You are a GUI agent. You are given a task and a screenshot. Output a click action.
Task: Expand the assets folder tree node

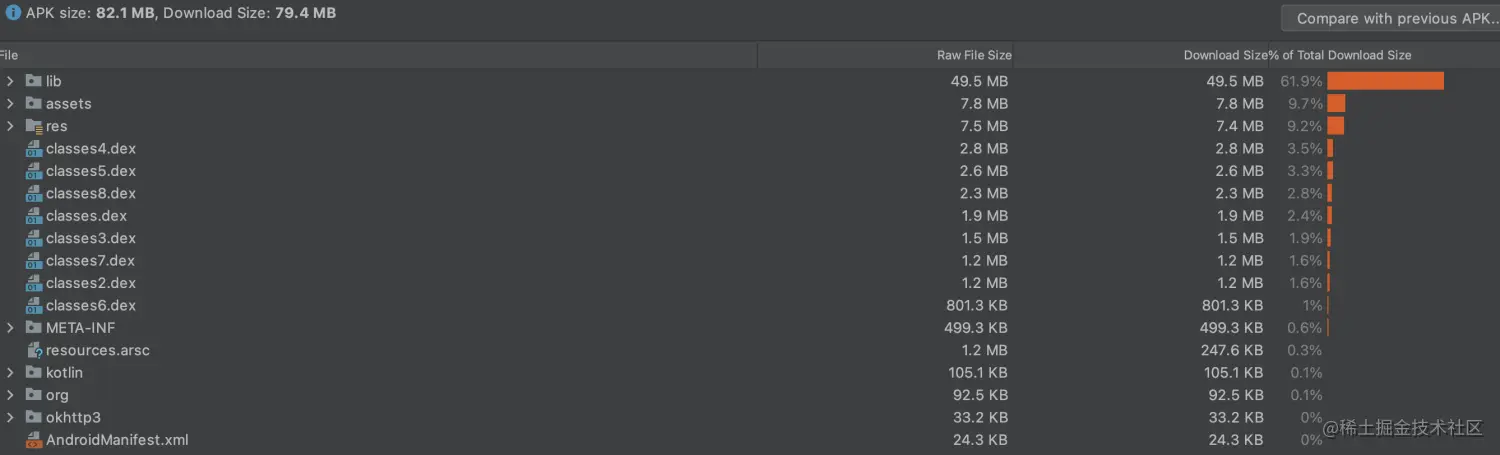tap(10, 104)
